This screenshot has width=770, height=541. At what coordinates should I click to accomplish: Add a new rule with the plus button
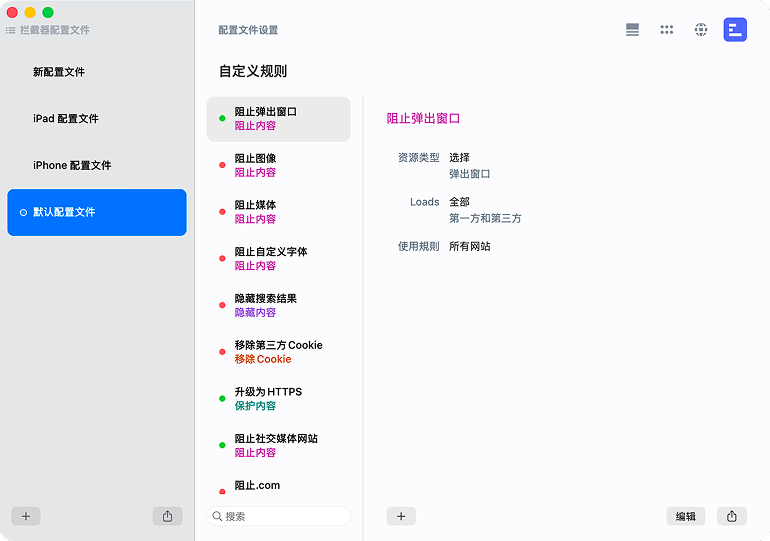(401, 516)
